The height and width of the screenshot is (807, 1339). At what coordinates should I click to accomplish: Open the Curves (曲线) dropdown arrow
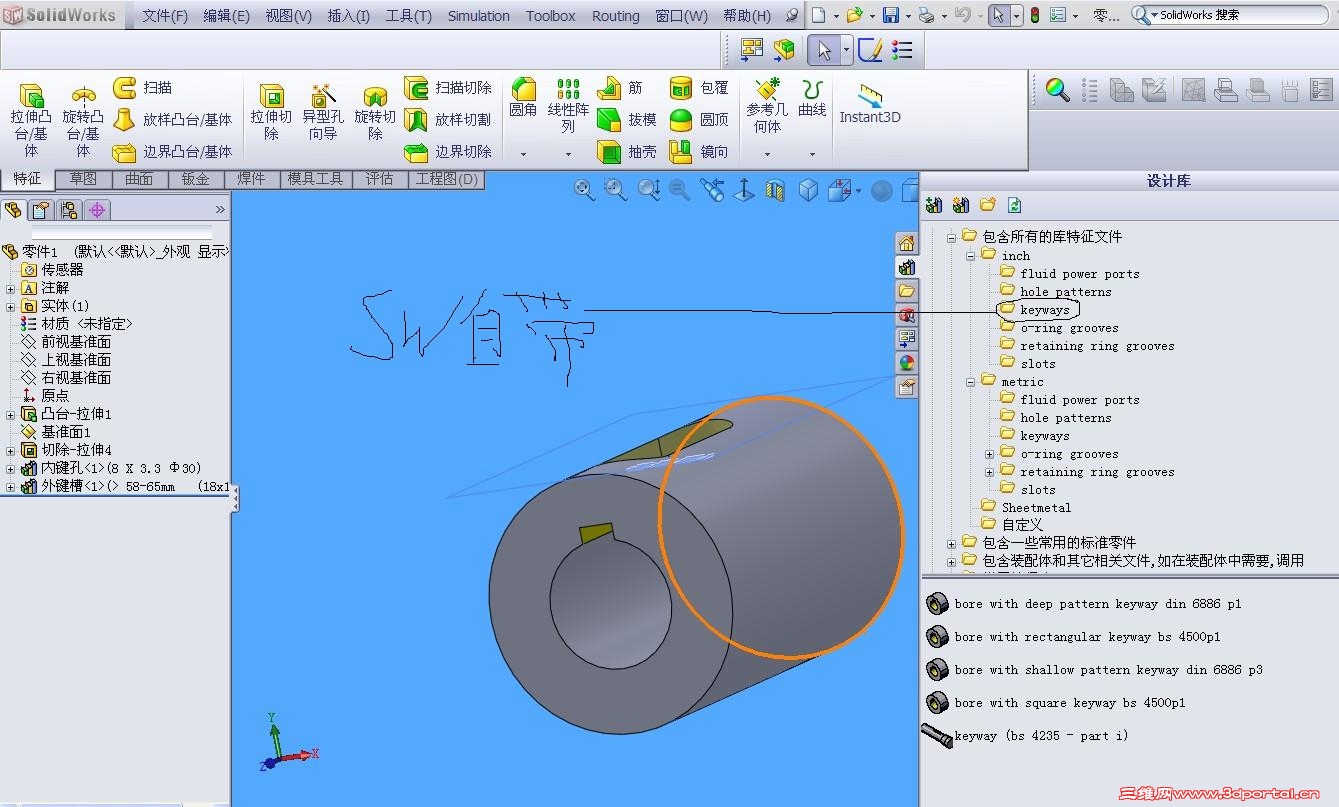pos(812,154)
